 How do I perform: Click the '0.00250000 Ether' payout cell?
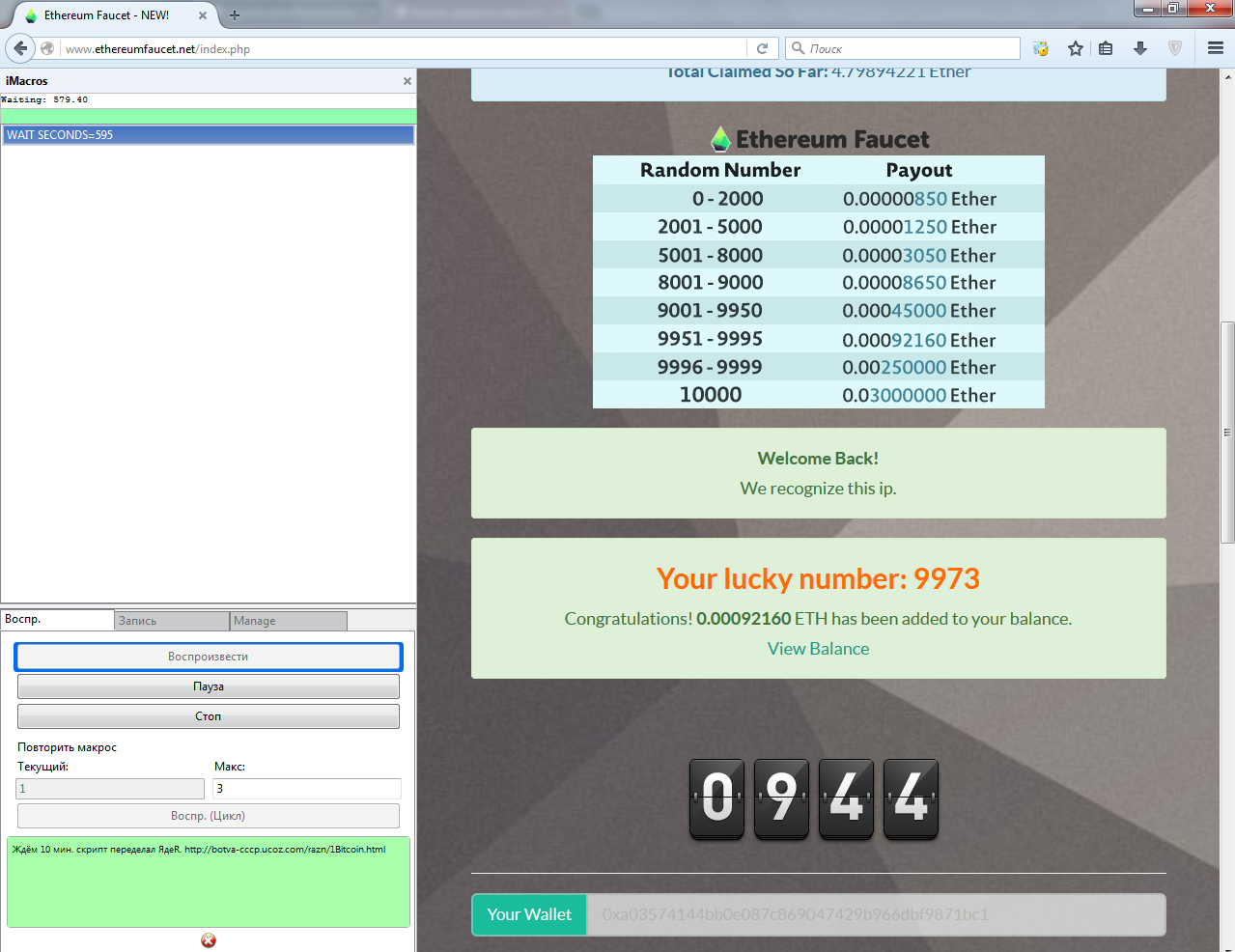(919, 367)
